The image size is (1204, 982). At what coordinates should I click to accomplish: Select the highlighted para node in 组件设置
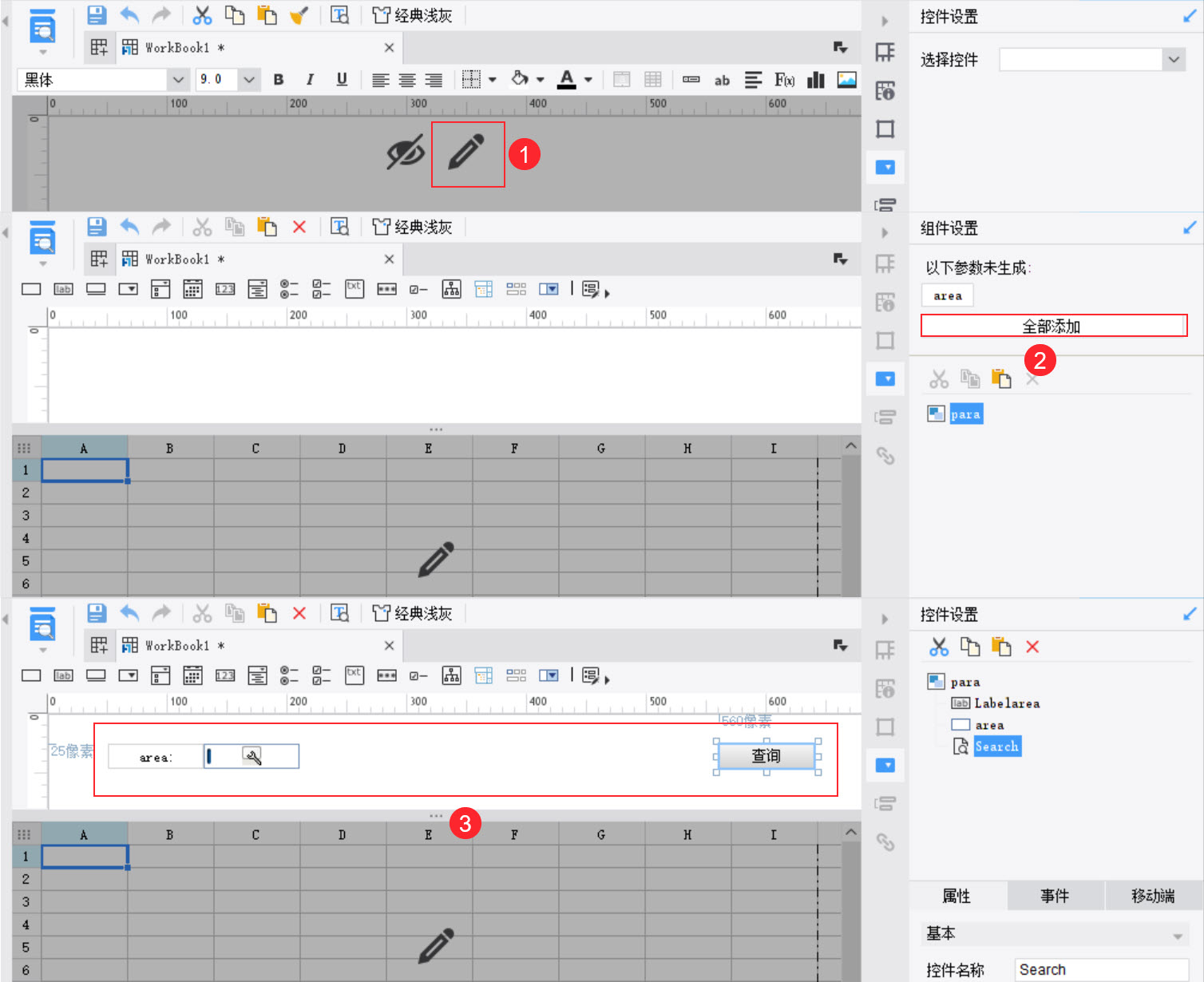tap(966, 414)
